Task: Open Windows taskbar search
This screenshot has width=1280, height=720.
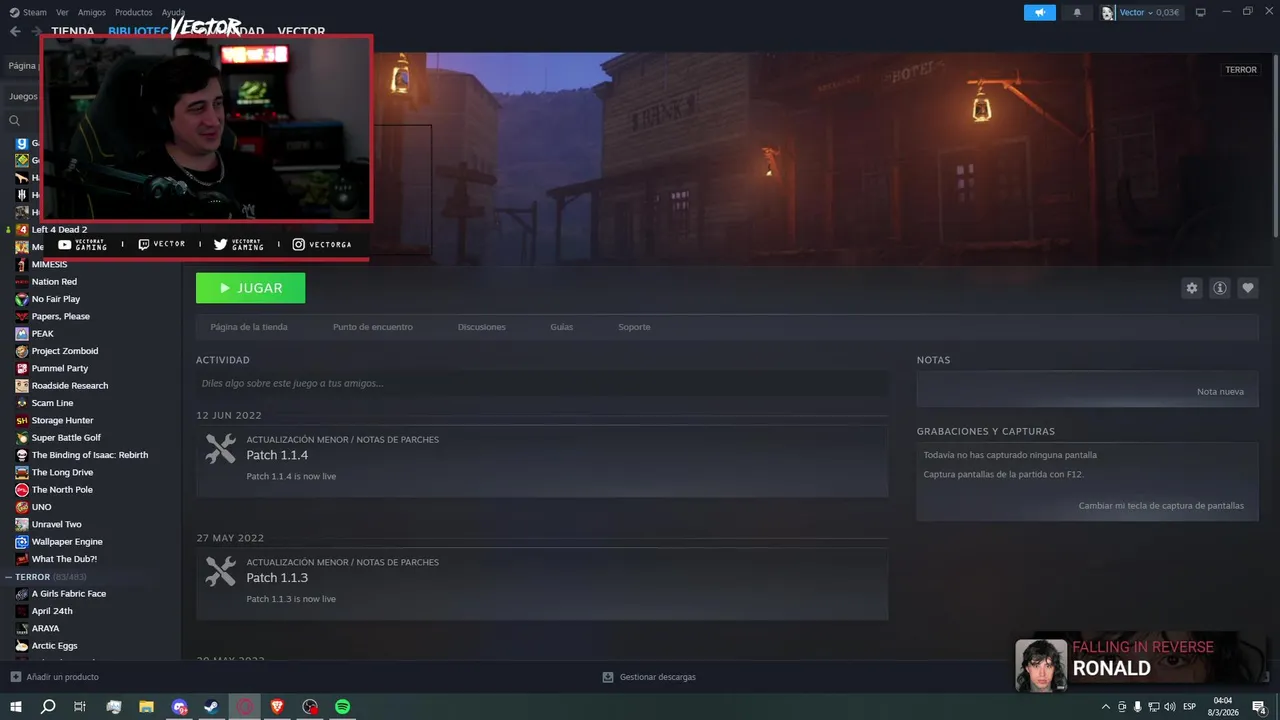Action: (x=48, y=706)
